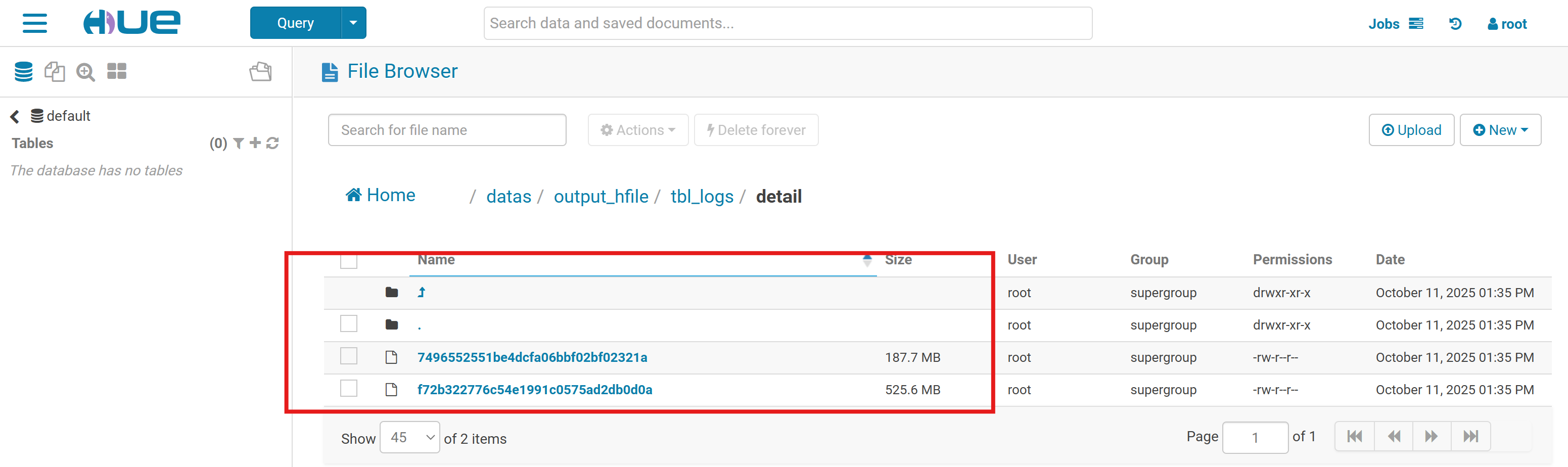
Task: Navigate to datas in the breadcrumb
Action: coord(509,196)
